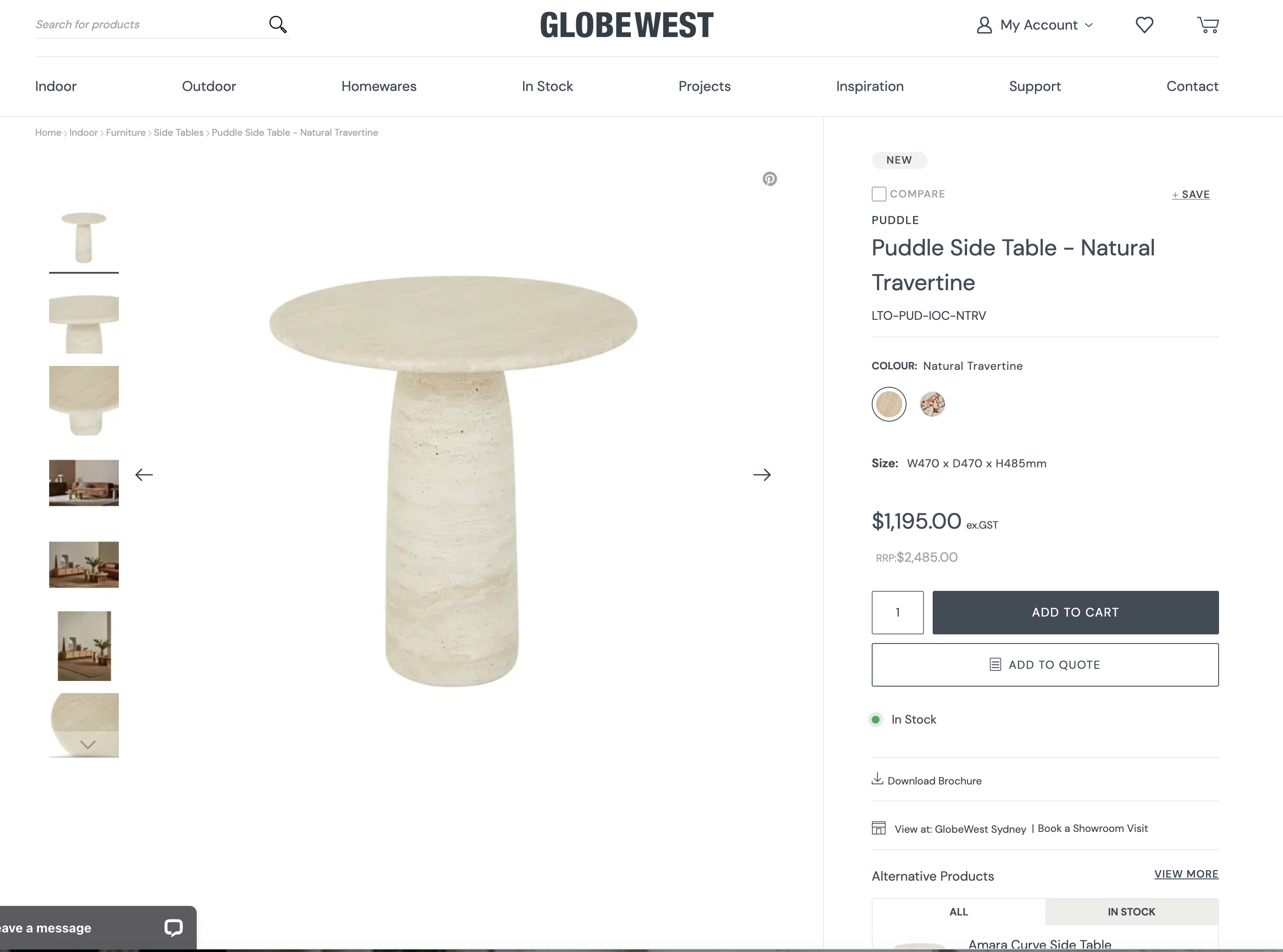
Task: Open the chat message bubble icon
Action: pyautogui.click(x=174, y=927)
